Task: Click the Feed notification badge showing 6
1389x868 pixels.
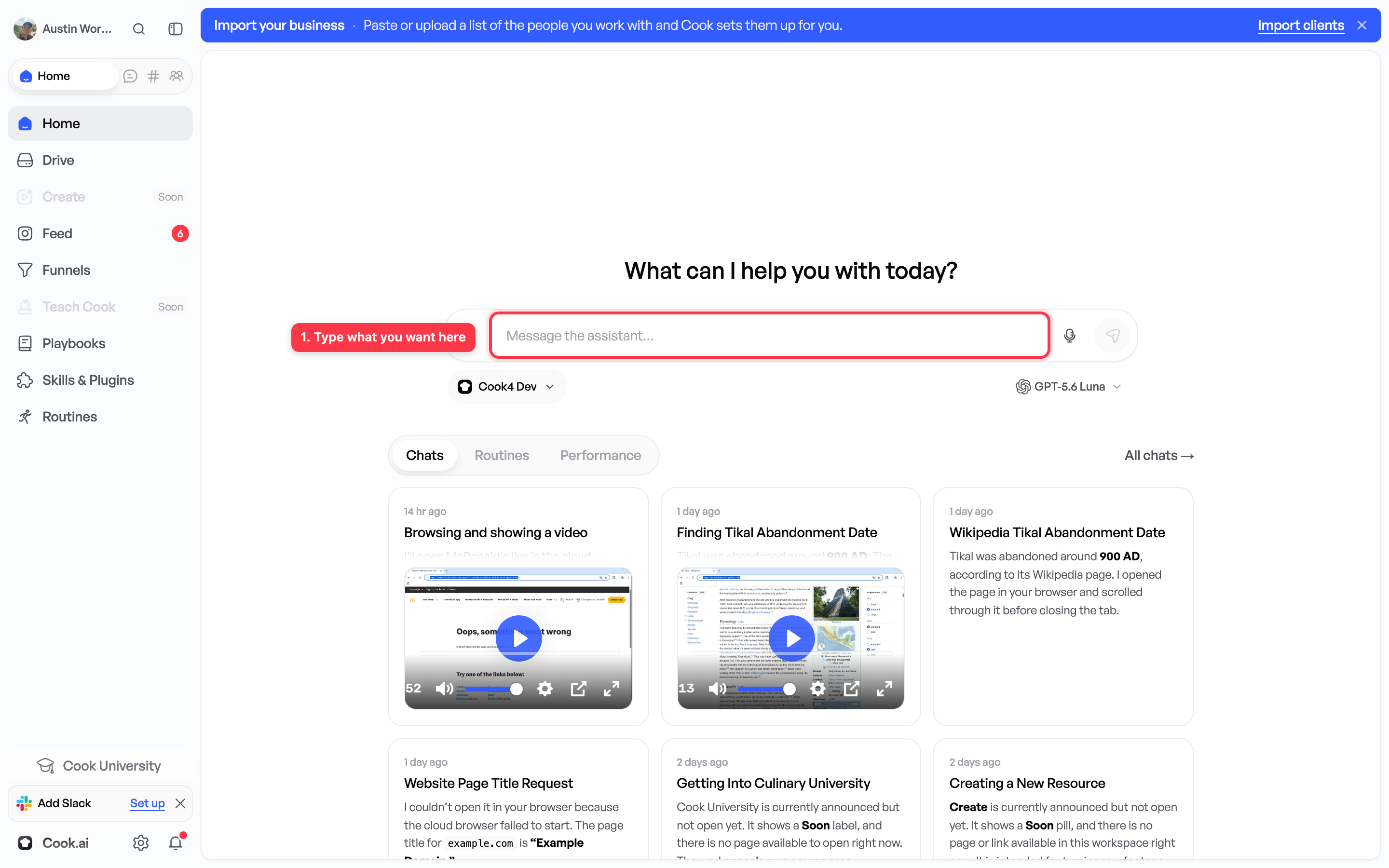Action: pos(180,234)
